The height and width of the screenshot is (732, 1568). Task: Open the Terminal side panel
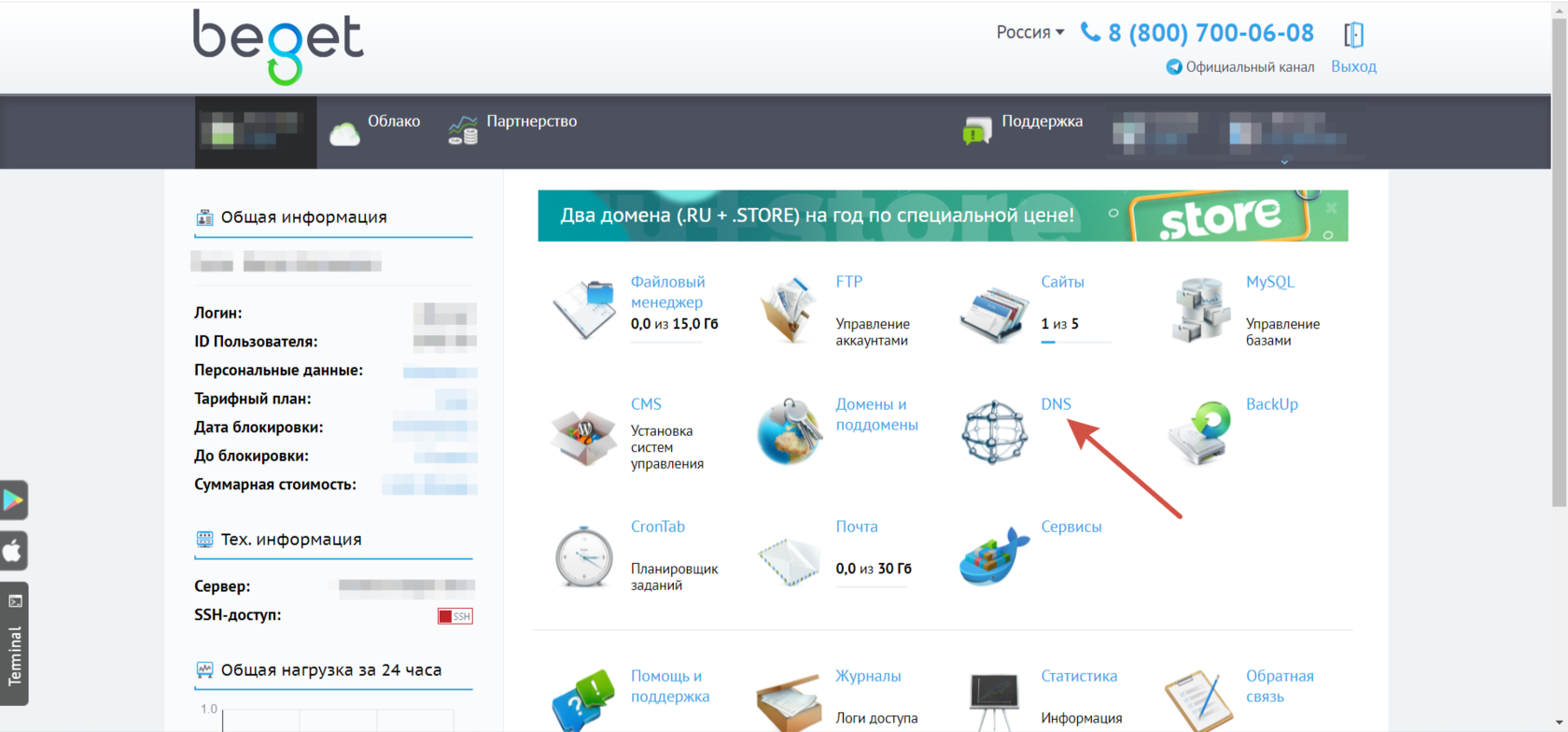(x=14, y=643)
